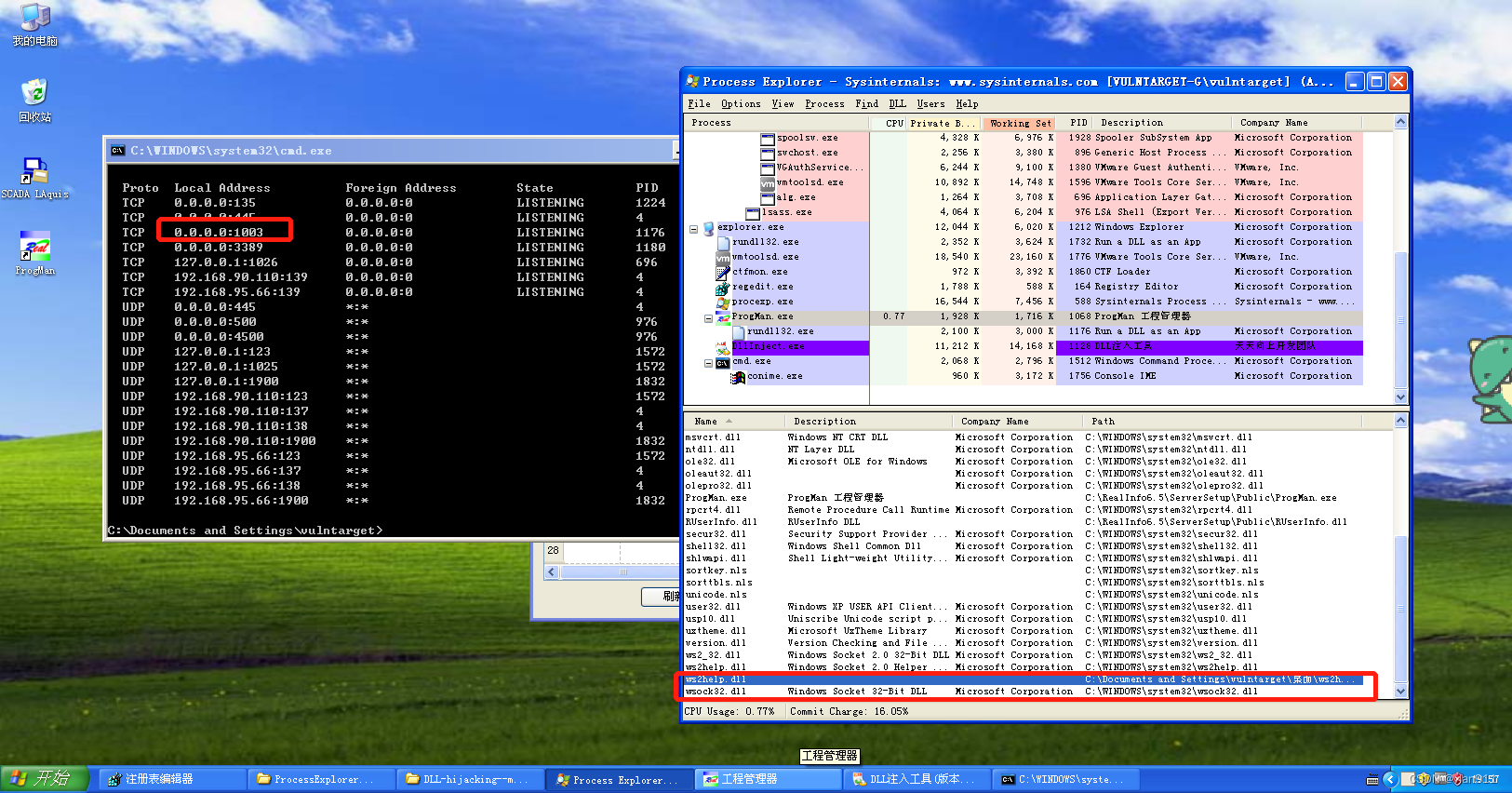1512x793 pixels.
Task: Select highlighted ws2help.dl row from Documents path
Action: pos(1024,679)
